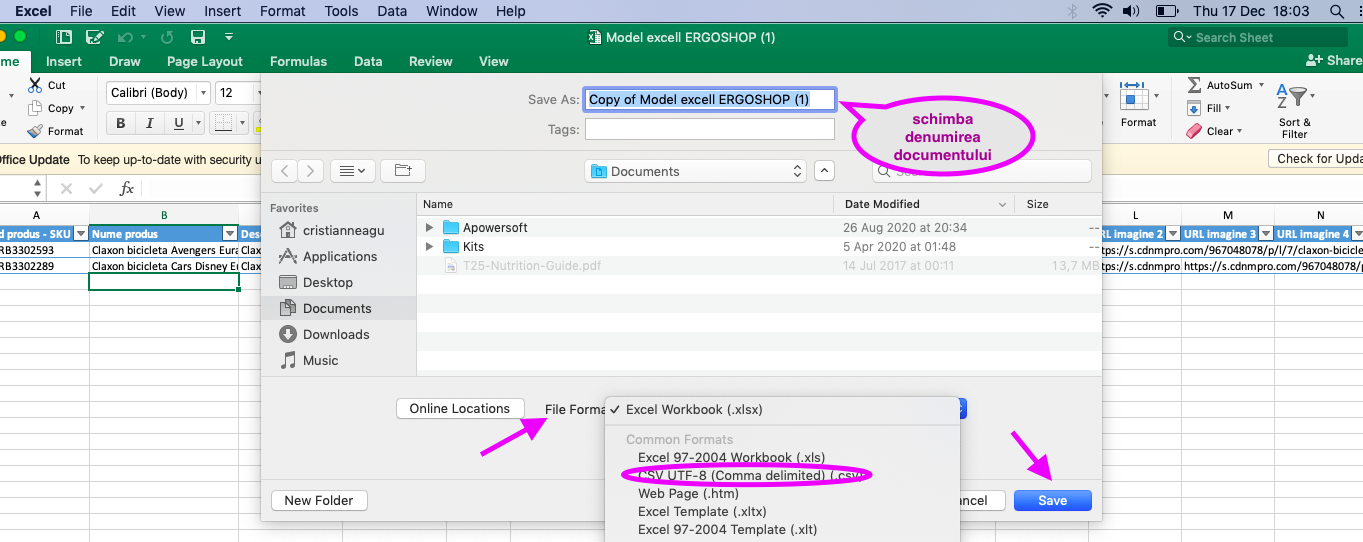Expand the Kits folder triangle
Viewport: 1363px width, 542px height.
430,246
